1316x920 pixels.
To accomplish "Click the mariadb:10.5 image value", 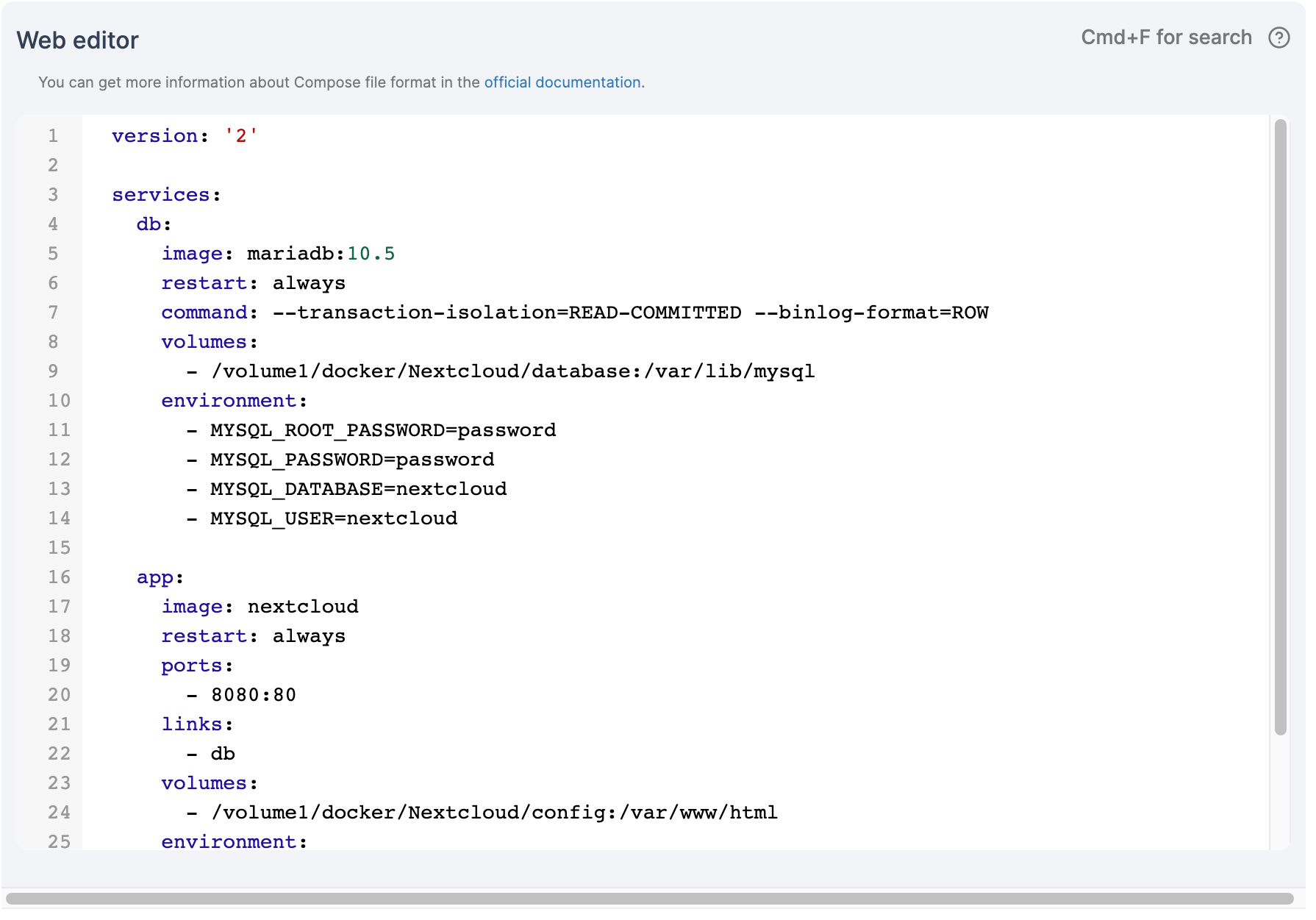I will 321,254.
